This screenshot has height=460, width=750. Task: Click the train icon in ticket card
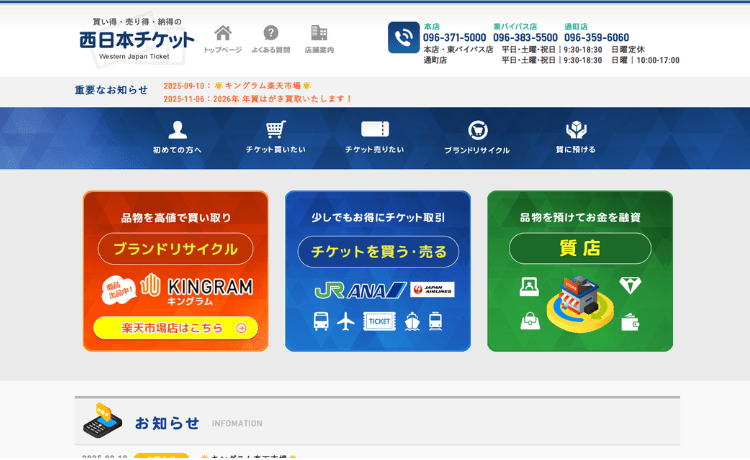(x=436, y=321)
